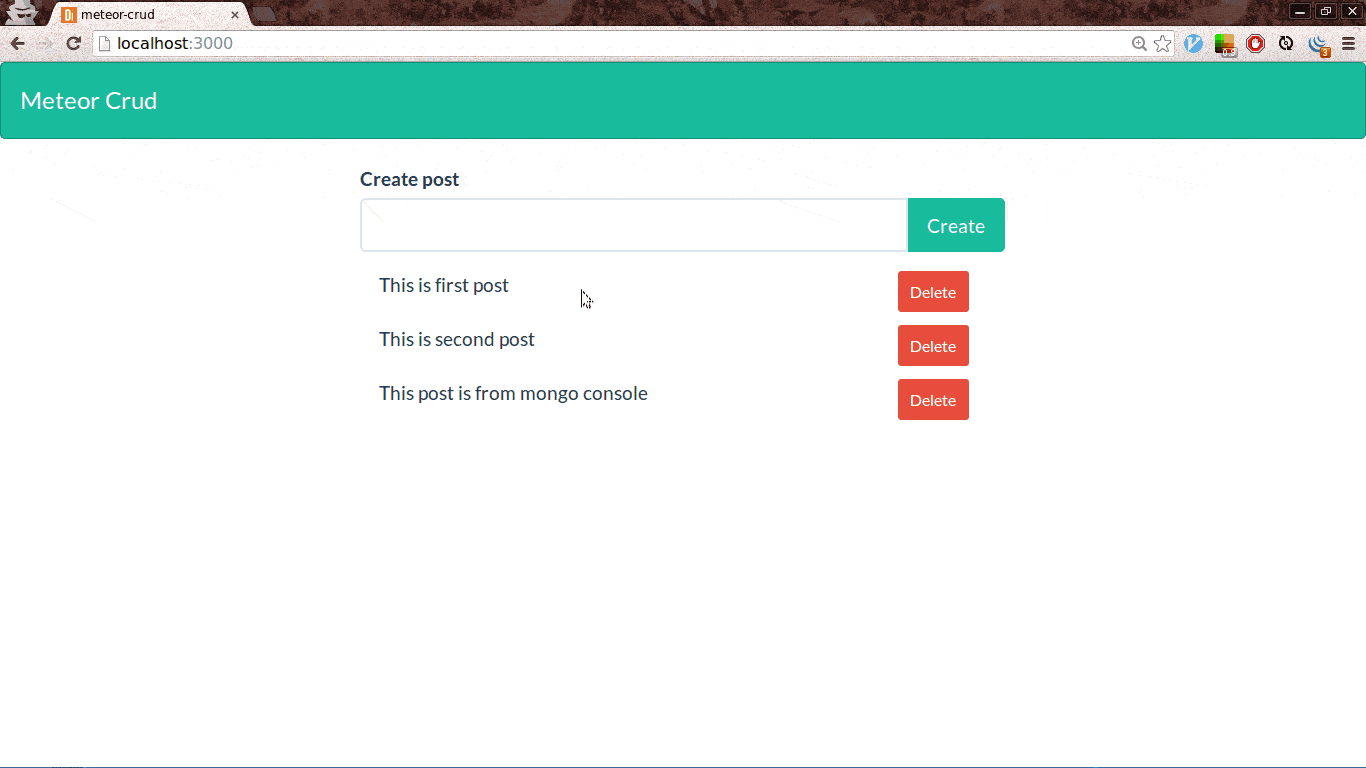The width and height of the screenshot is (1366, 768).
Task: Open the Vimium extension icon
Action: 1193,43
